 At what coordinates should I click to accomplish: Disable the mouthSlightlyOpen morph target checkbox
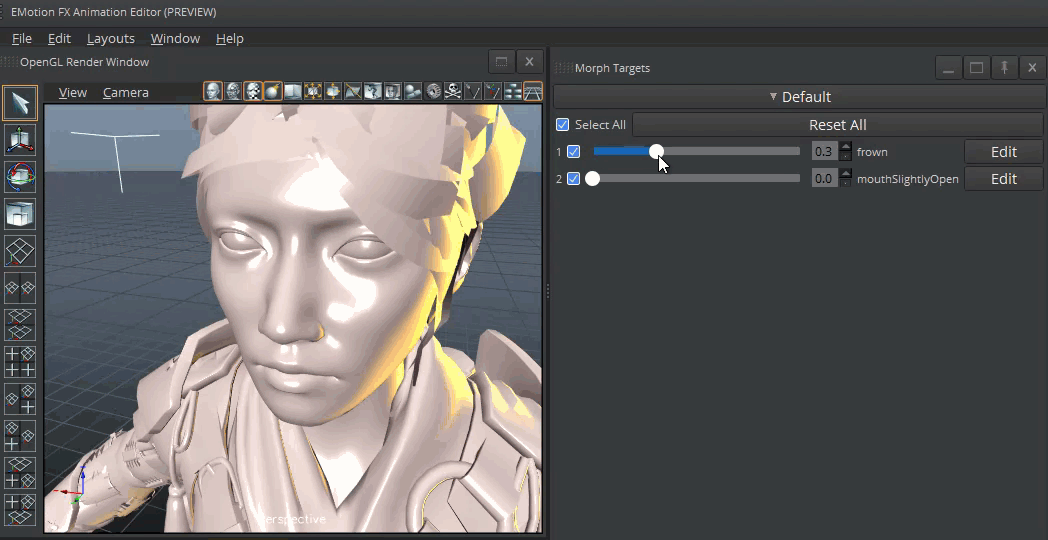pos(573,179)
